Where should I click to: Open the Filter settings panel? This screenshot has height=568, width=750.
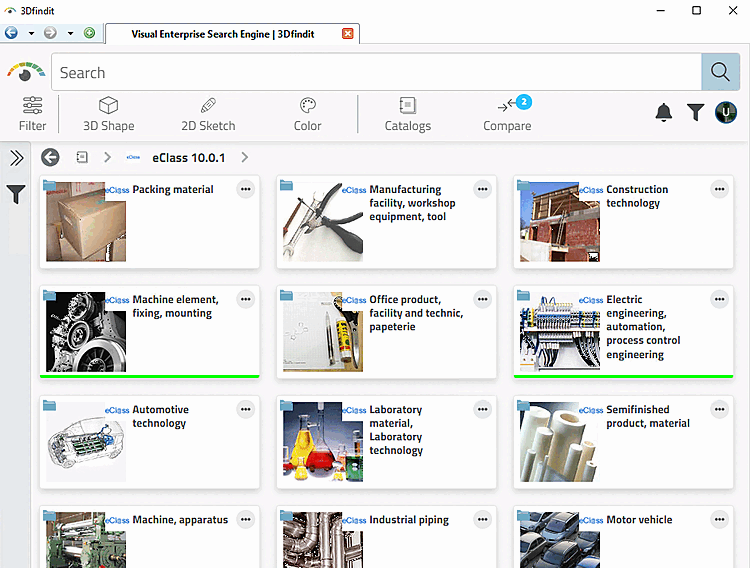pos(33,114)
